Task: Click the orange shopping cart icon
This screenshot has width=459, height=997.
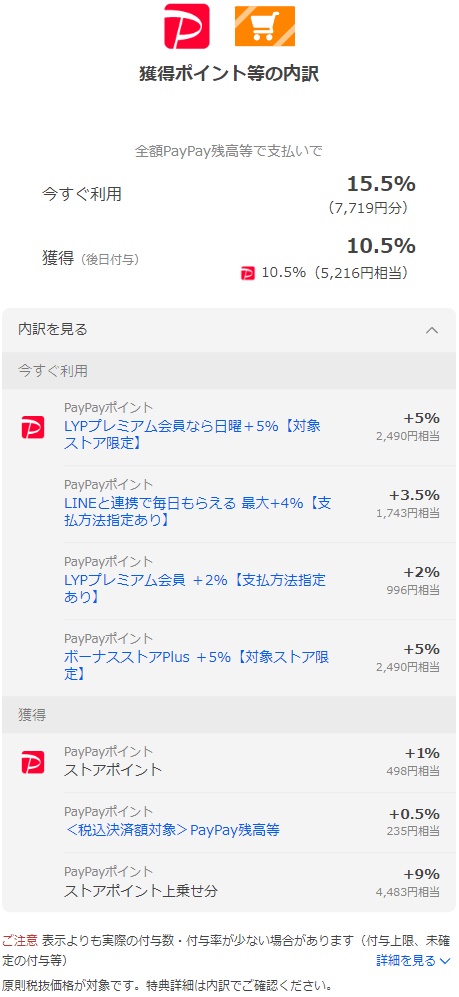Action: 264,26
